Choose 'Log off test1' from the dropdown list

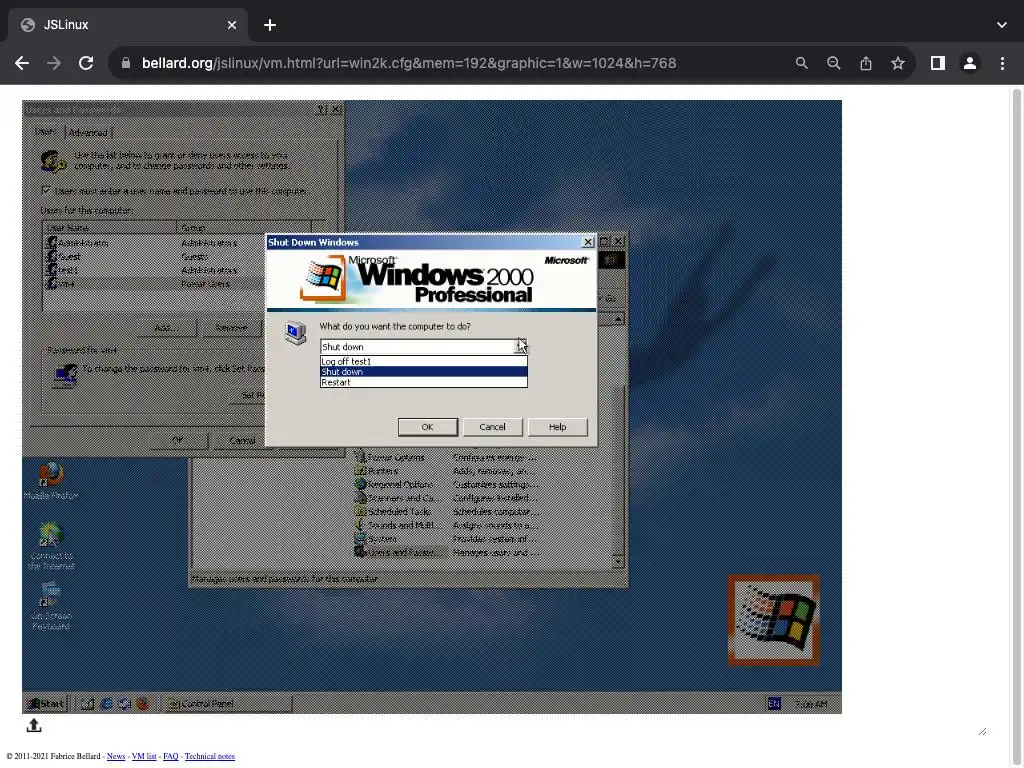click(x=423, y=361)
